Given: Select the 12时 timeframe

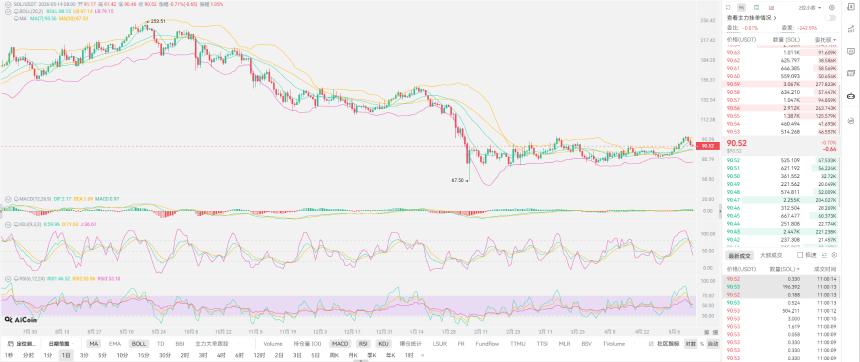Looking at the screenshot, I should tap(259, 355).
